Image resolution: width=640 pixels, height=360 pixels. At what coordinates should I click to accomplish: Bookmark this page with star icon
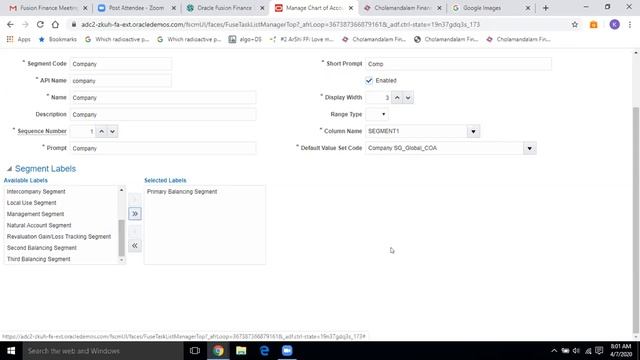[575, 24]
